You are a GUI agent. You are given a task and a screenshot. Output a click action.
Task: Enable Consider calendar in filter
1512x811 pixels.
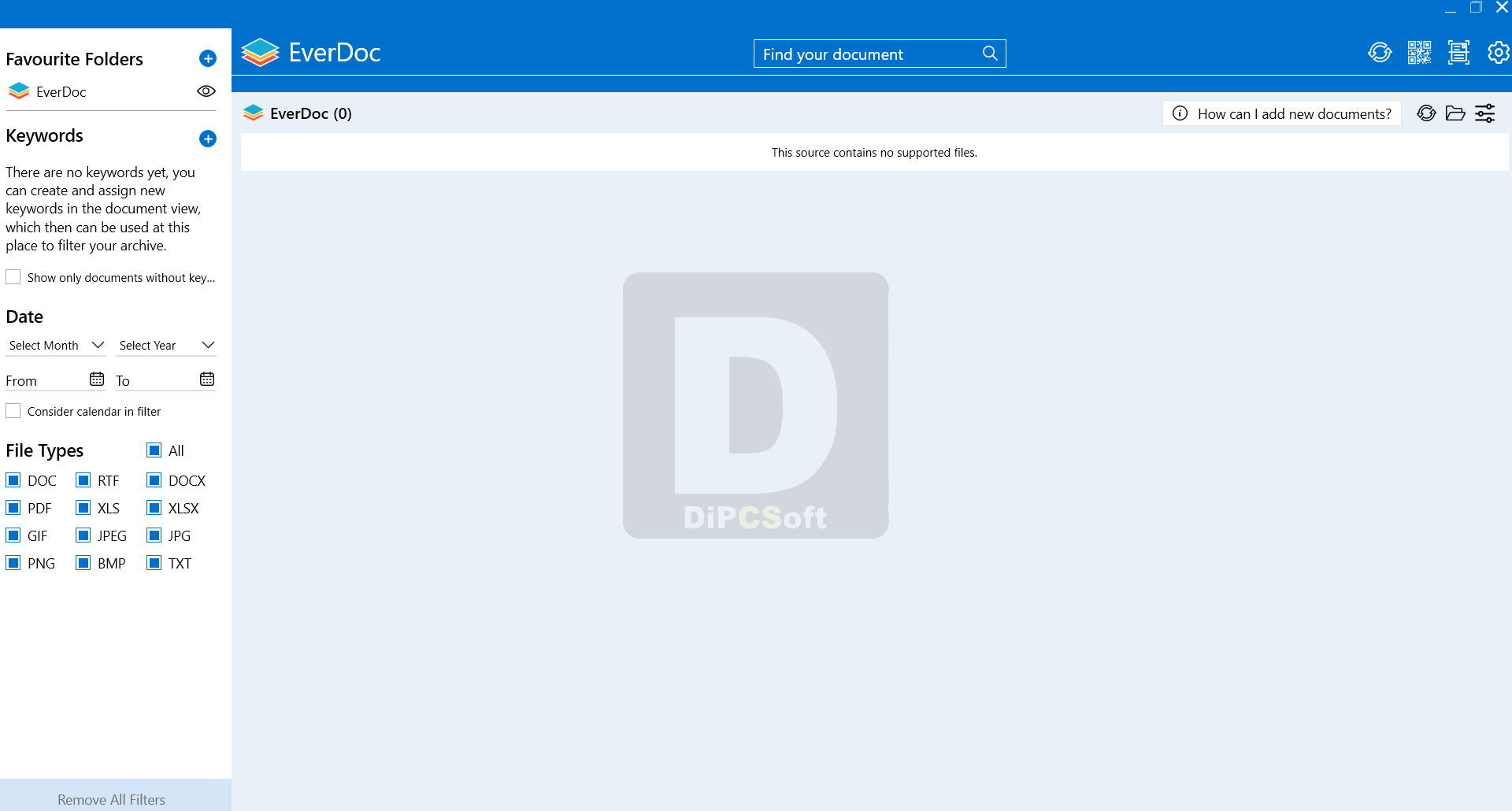point(13,411)
